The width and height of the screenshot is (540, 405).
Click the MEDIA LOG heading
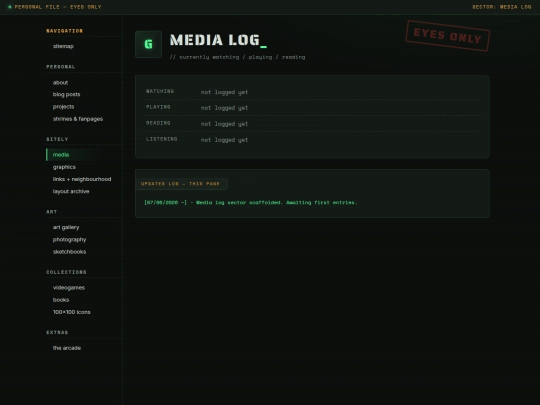tap(218, 40)
